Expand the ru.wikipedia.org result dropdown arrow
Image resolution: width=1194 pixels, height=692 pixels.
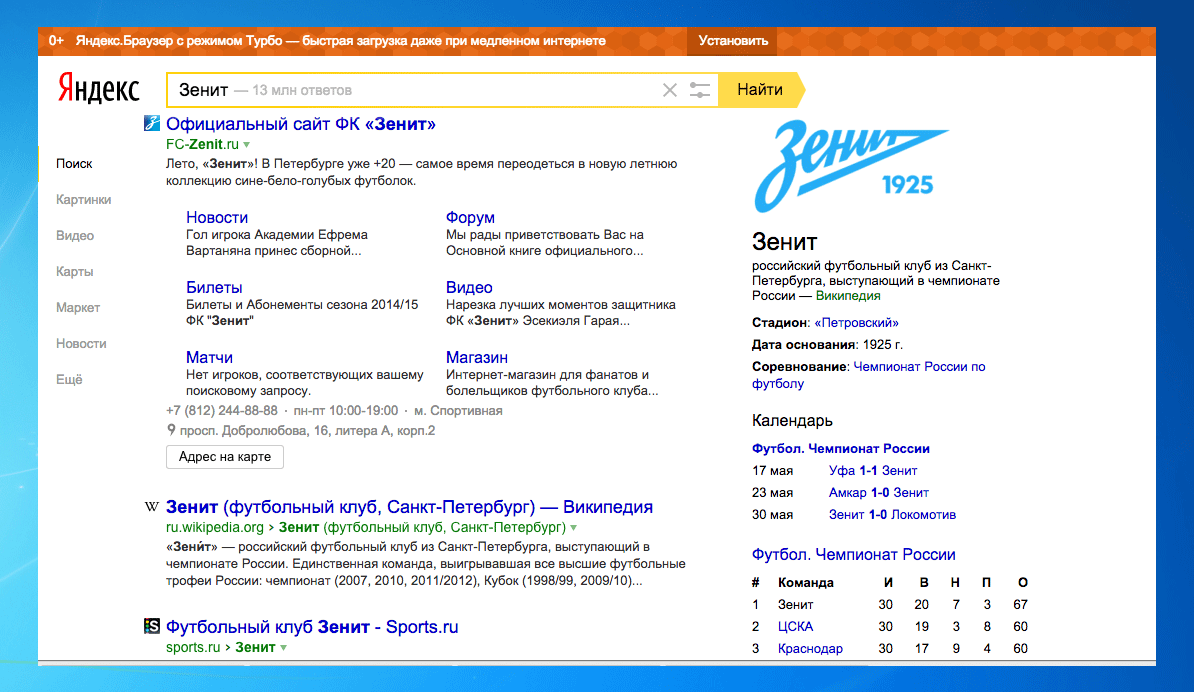573,528
